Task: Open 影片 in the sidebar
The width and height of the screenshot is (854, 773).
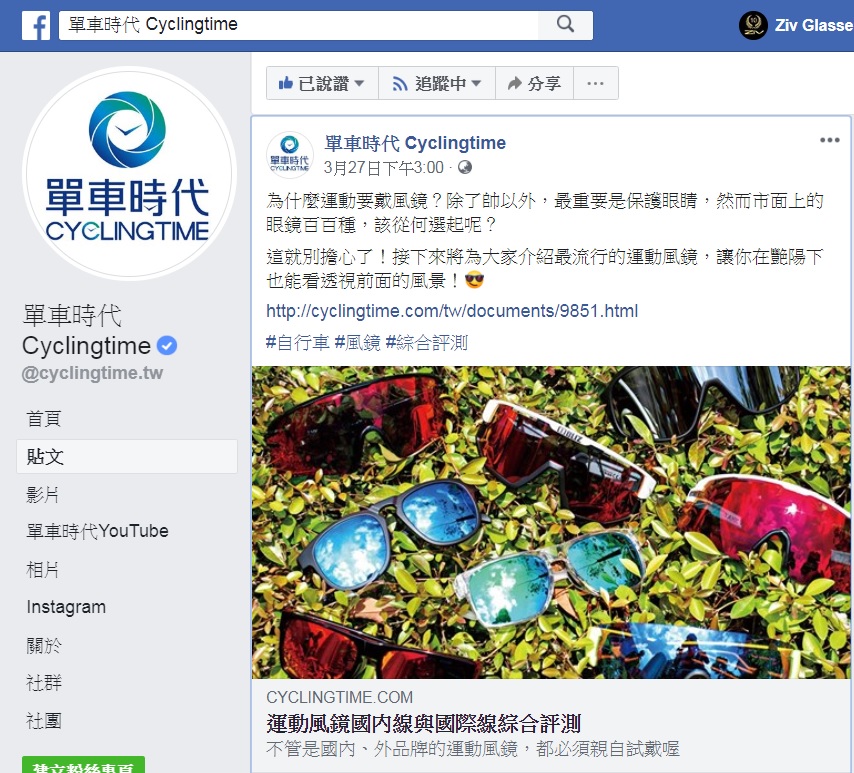Action: coord(42,495)
